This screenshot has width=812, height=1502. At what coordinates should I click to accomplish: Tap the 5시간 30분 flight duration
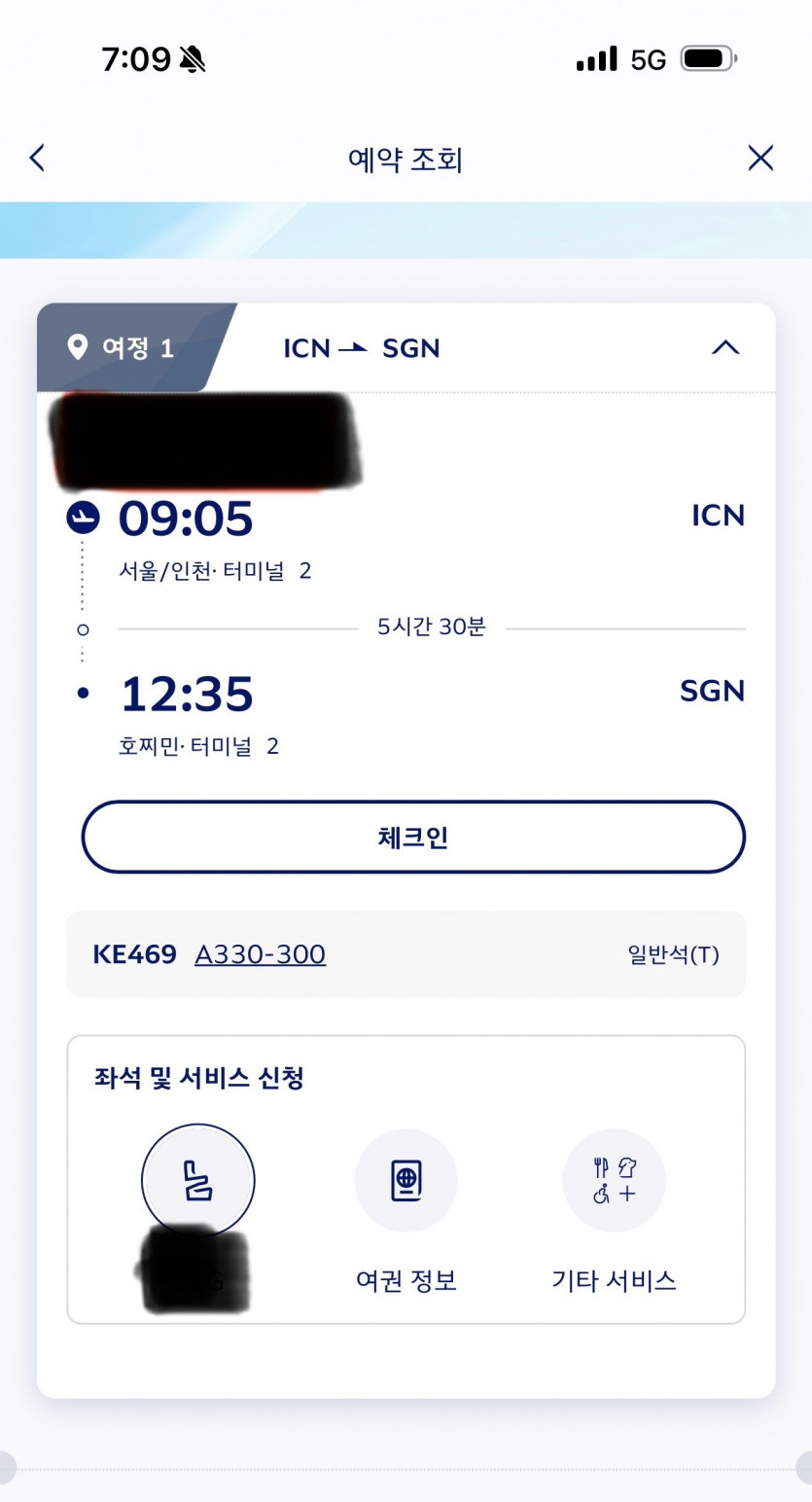[x=431, y=627]
